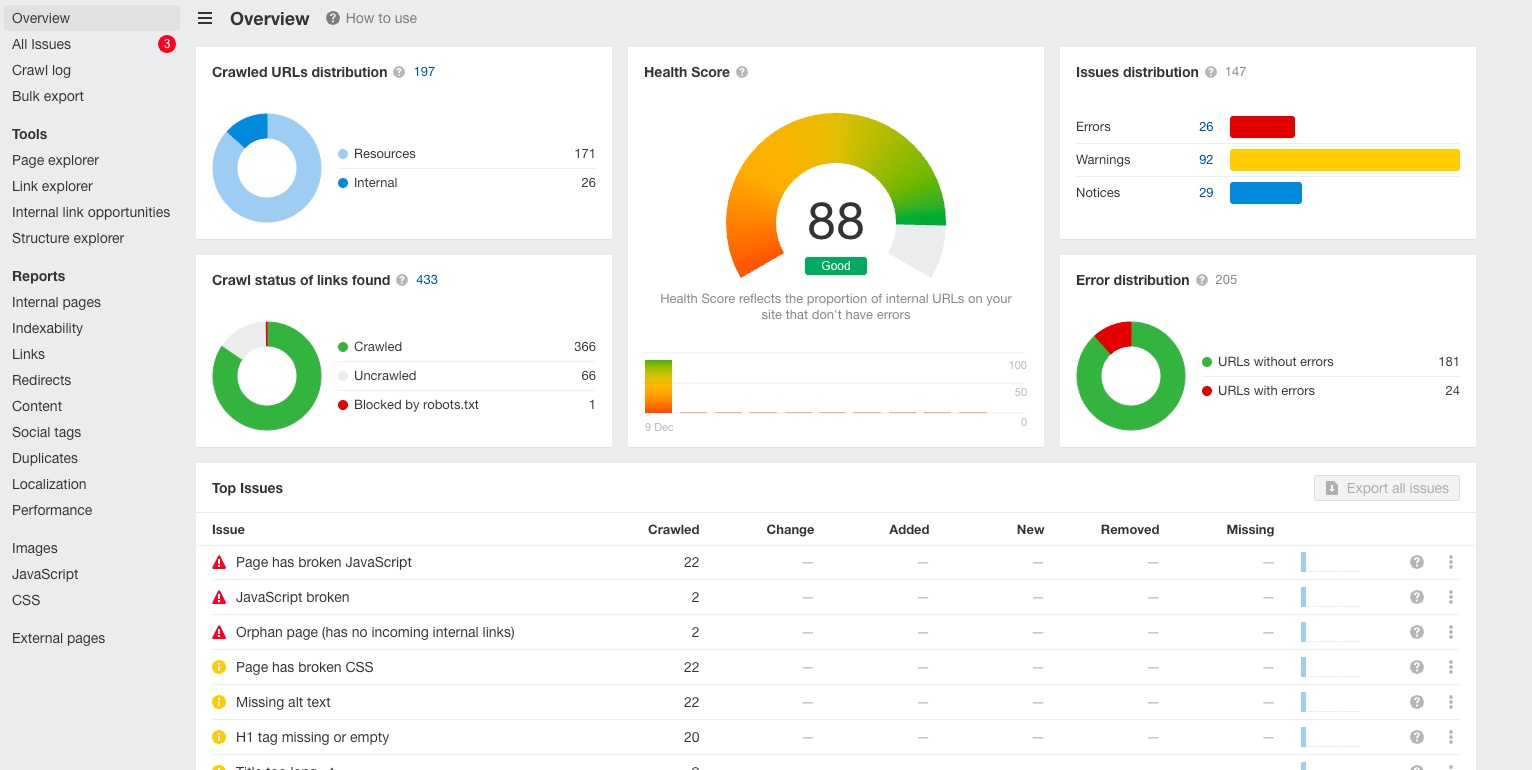Click help icon beside Issues distribution
The width and height of the screenshot is (1532, 770).
[x=1211, y=72]
